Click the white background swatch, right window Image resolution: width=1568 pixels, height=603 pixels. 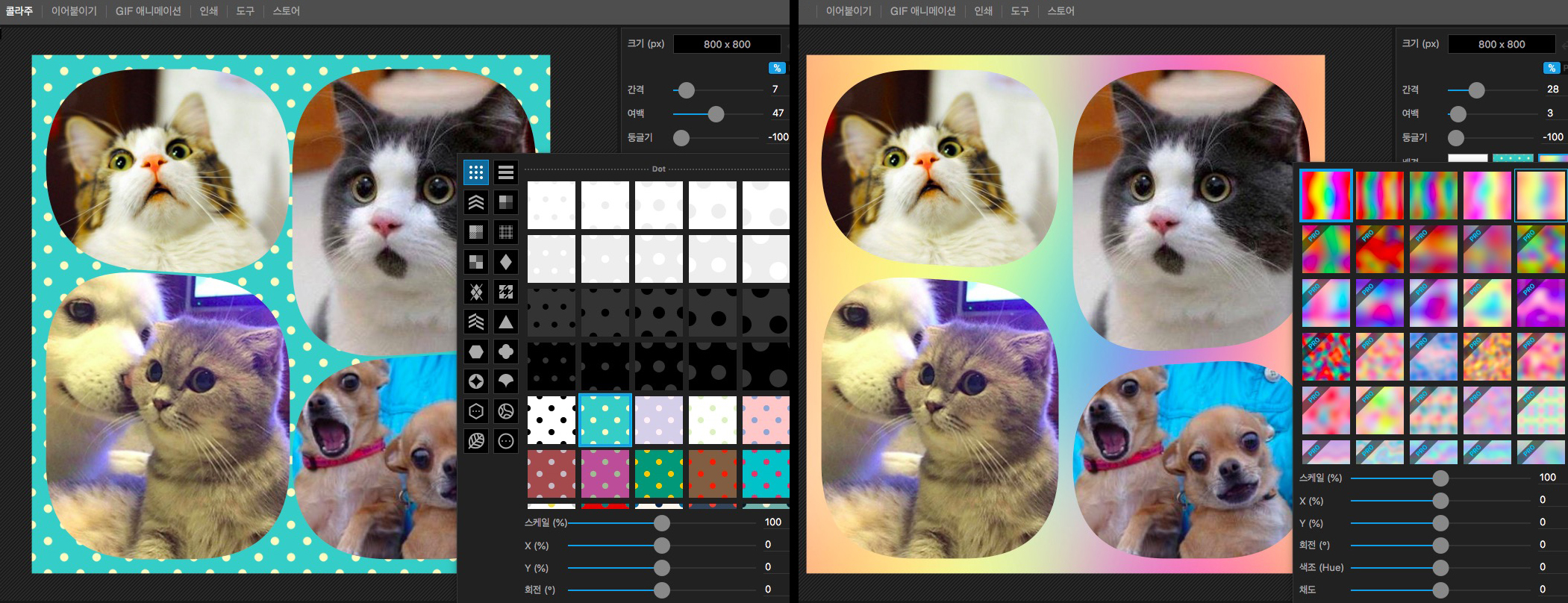pyautogui.click(x=1468, y=158)
